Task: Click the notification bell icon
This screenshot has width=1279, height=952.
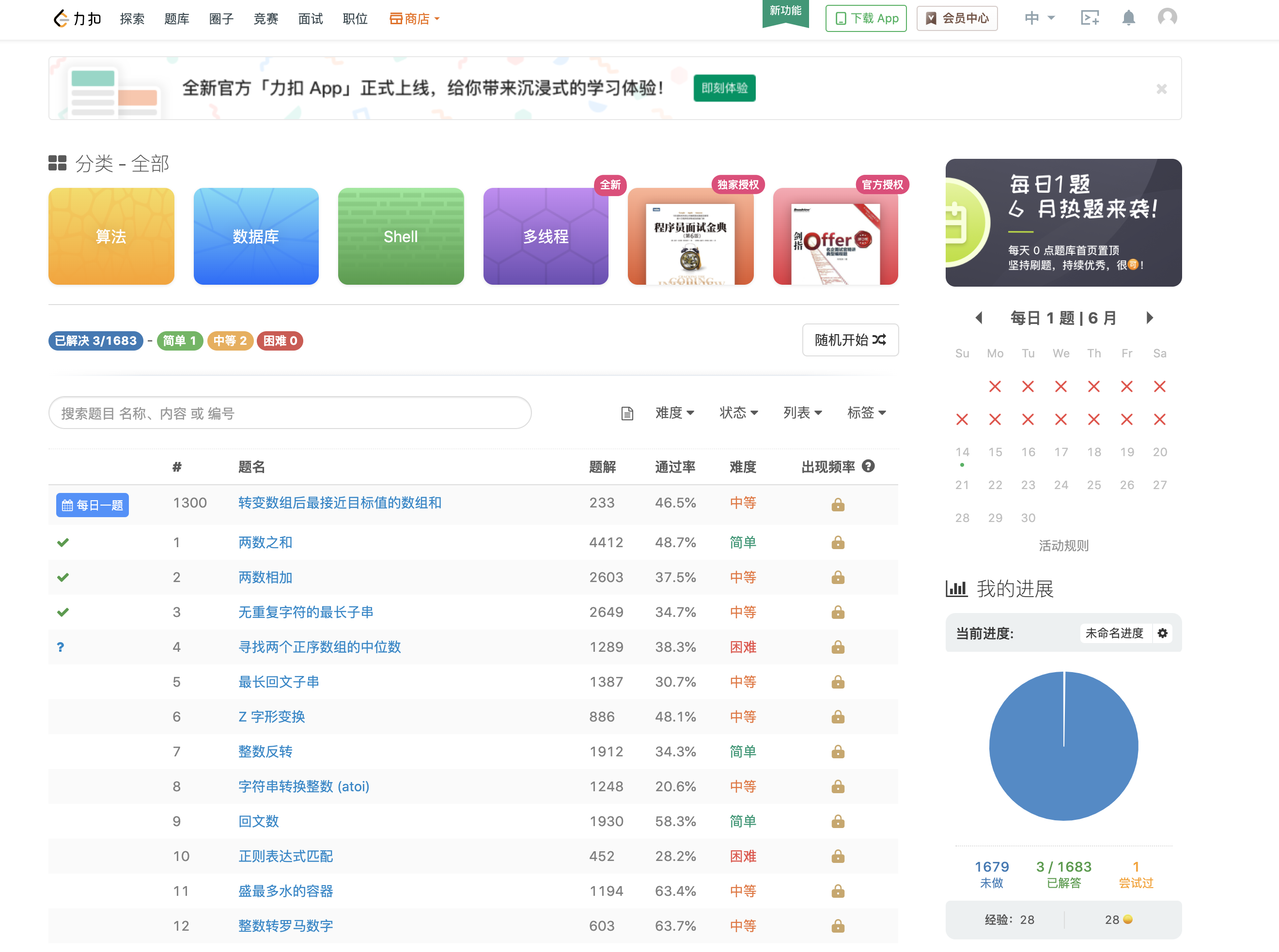Action: (x=1128, y=18)
